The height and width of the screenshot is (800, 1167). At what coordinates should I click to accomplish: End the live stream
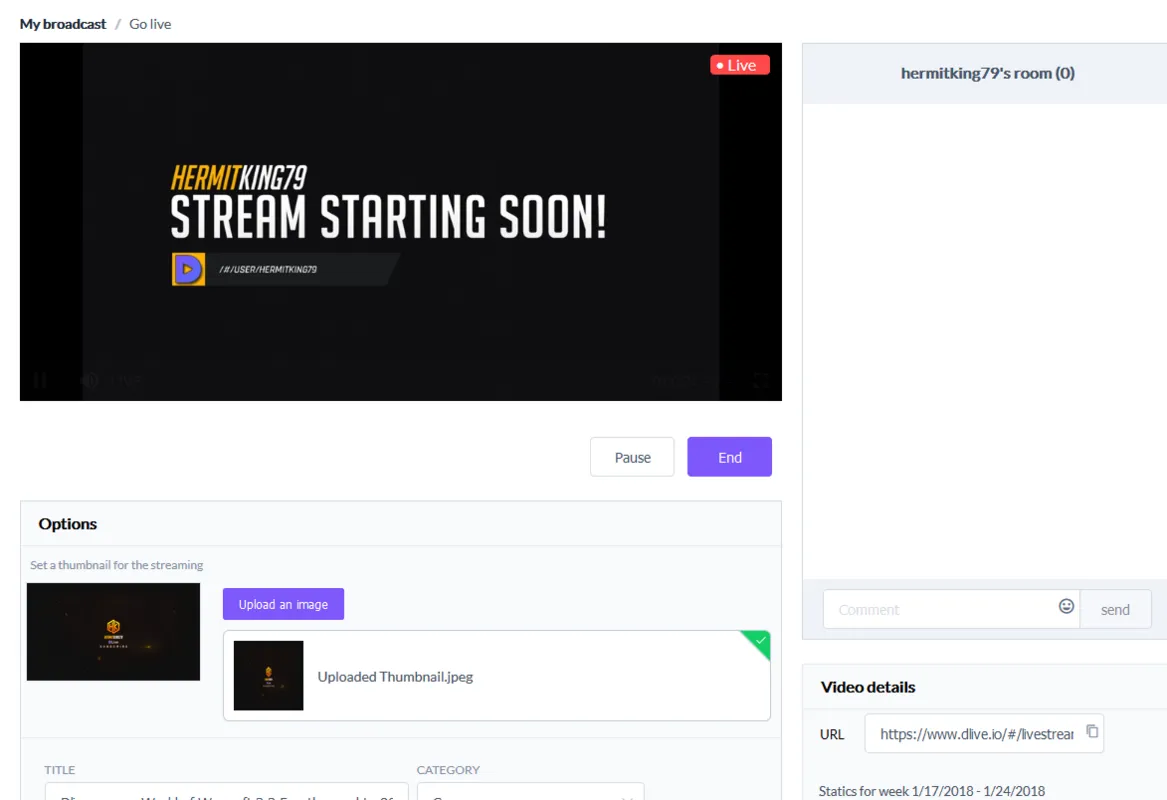click(x=729, y=457)
